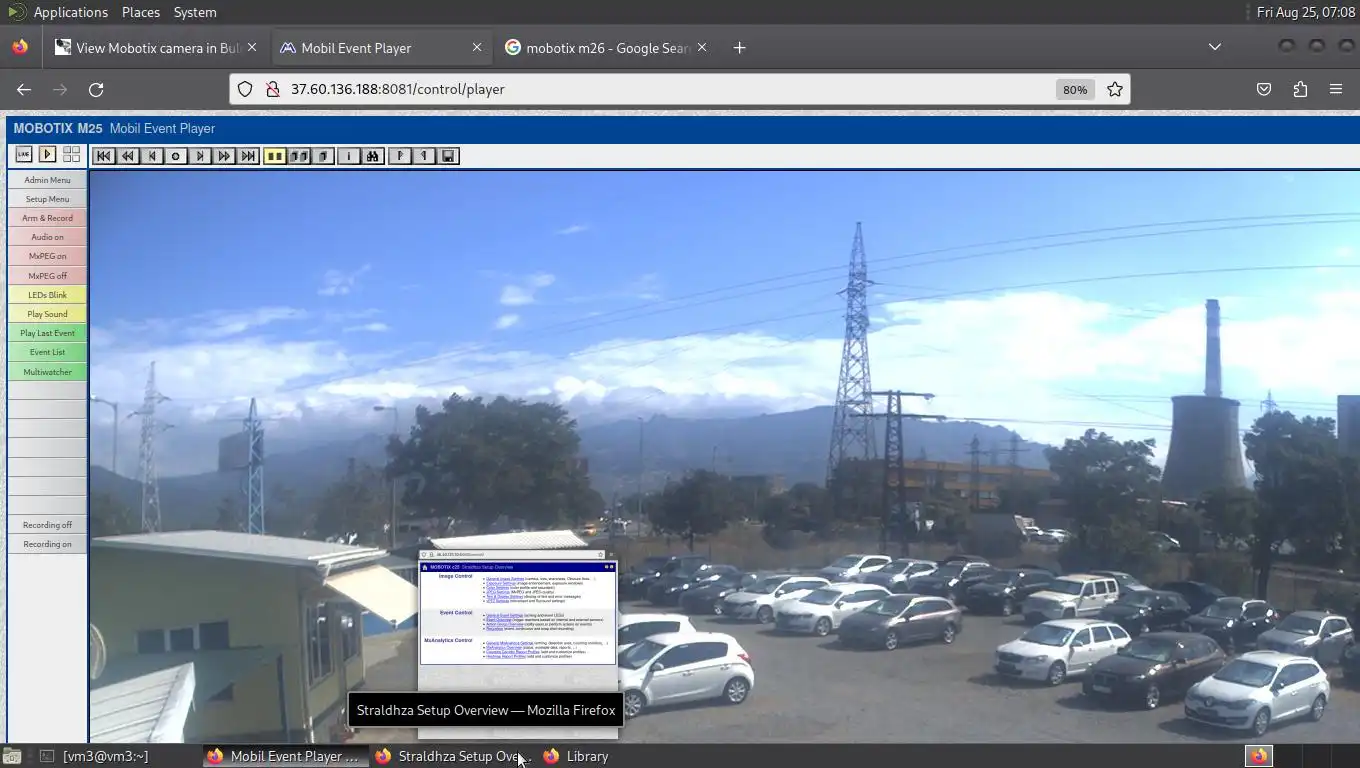The width and height of the screenshot is (1360, 768).
Task: Open the MultiView grid icon
Action: 71,154
